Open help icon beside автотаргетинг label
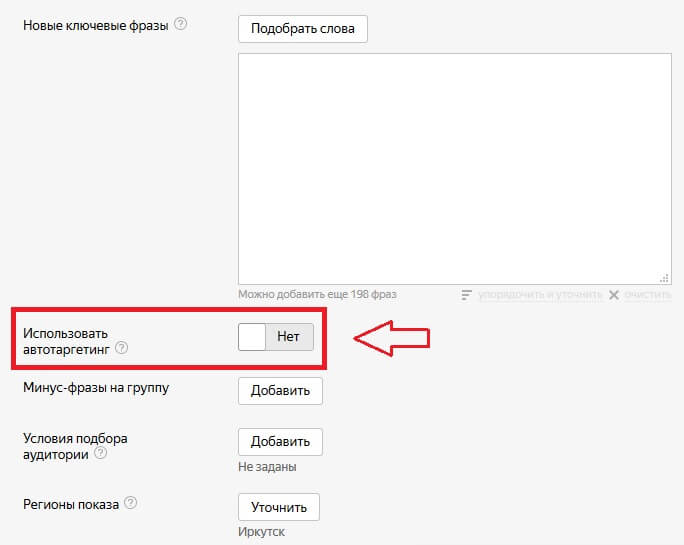Image resolution: width=684 pixels, height=545 pixels. tap(121, 348)
